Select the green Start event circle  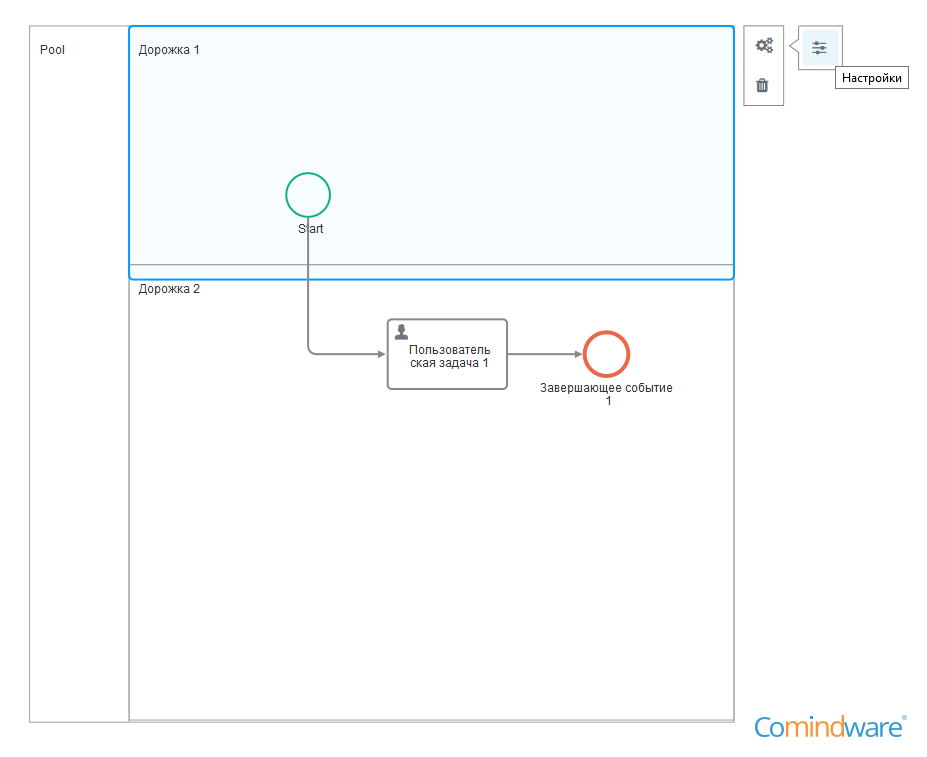(307, 194)
